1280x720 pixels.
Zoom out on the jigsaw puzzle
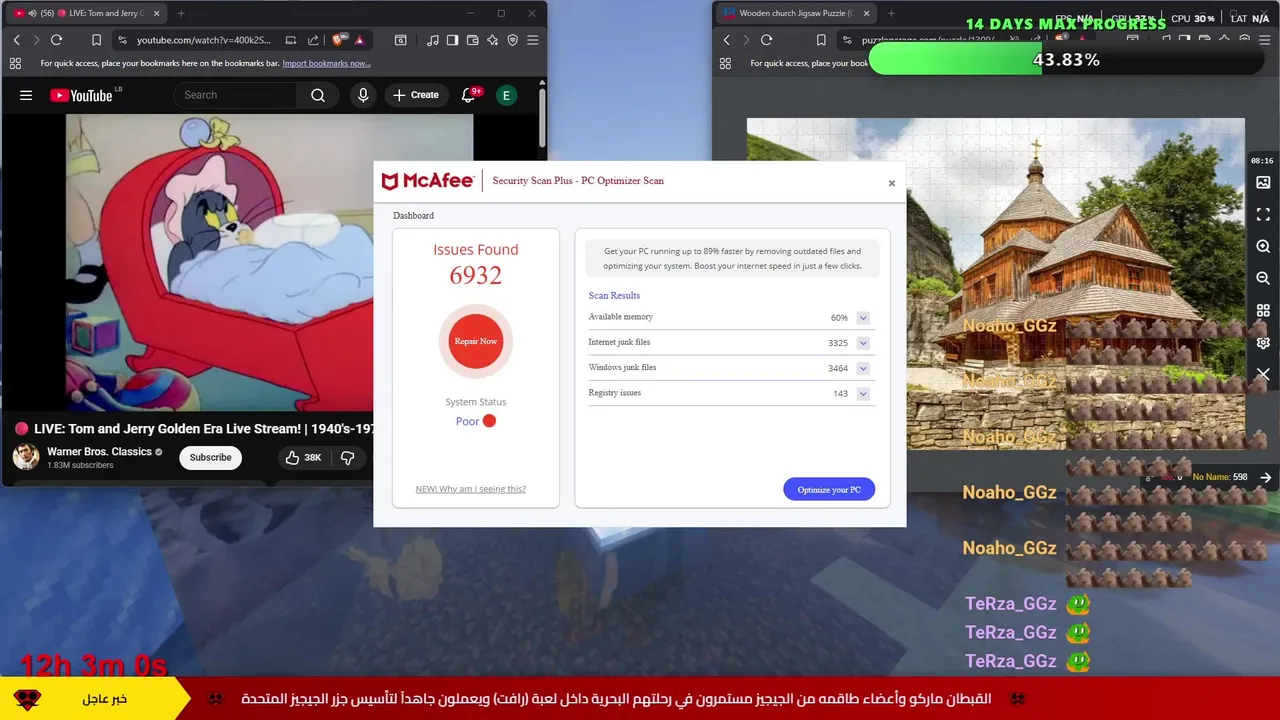[x=1263, y=278]
